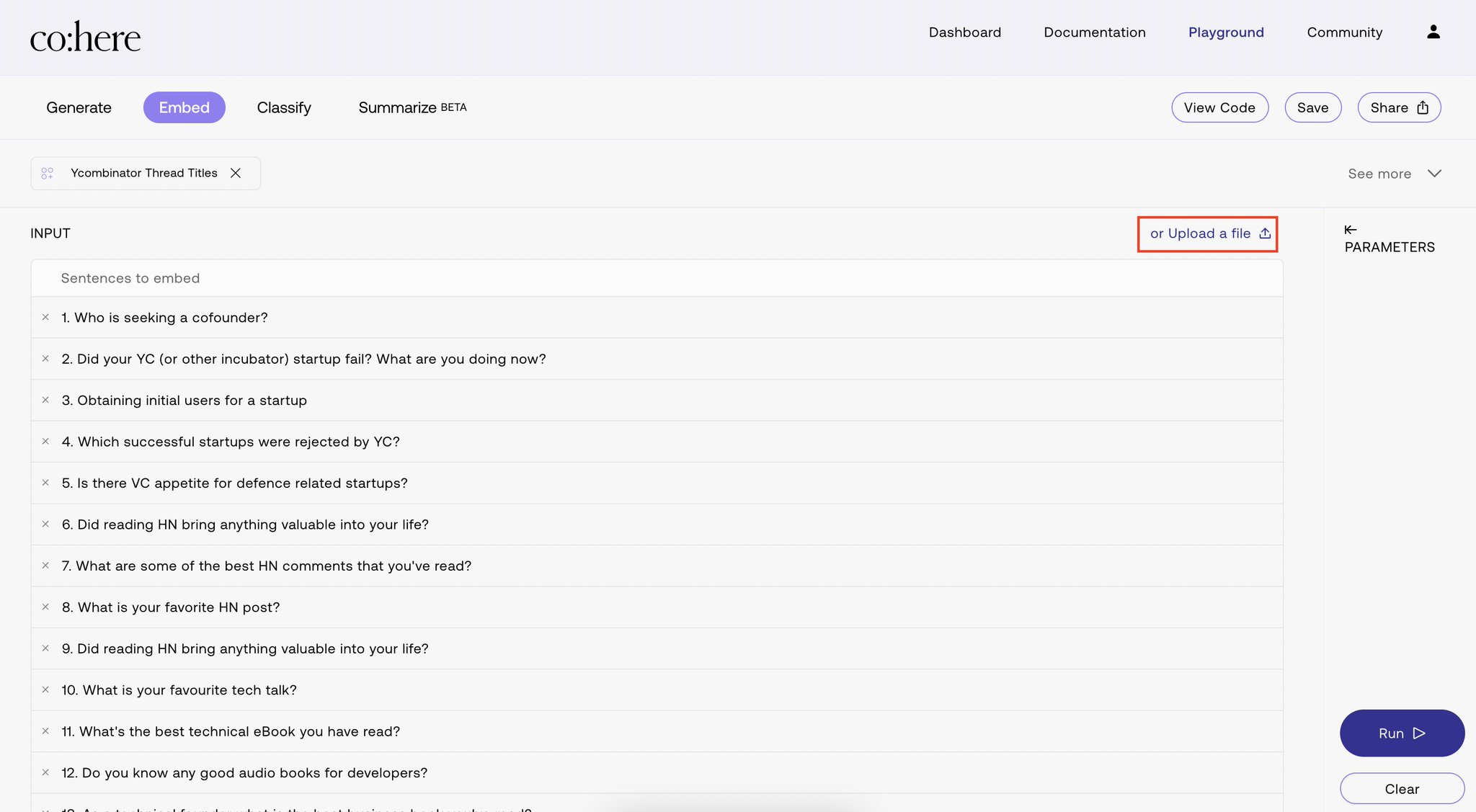
Task: Save the current playground preset
Action: click(x=1312, y=107)
